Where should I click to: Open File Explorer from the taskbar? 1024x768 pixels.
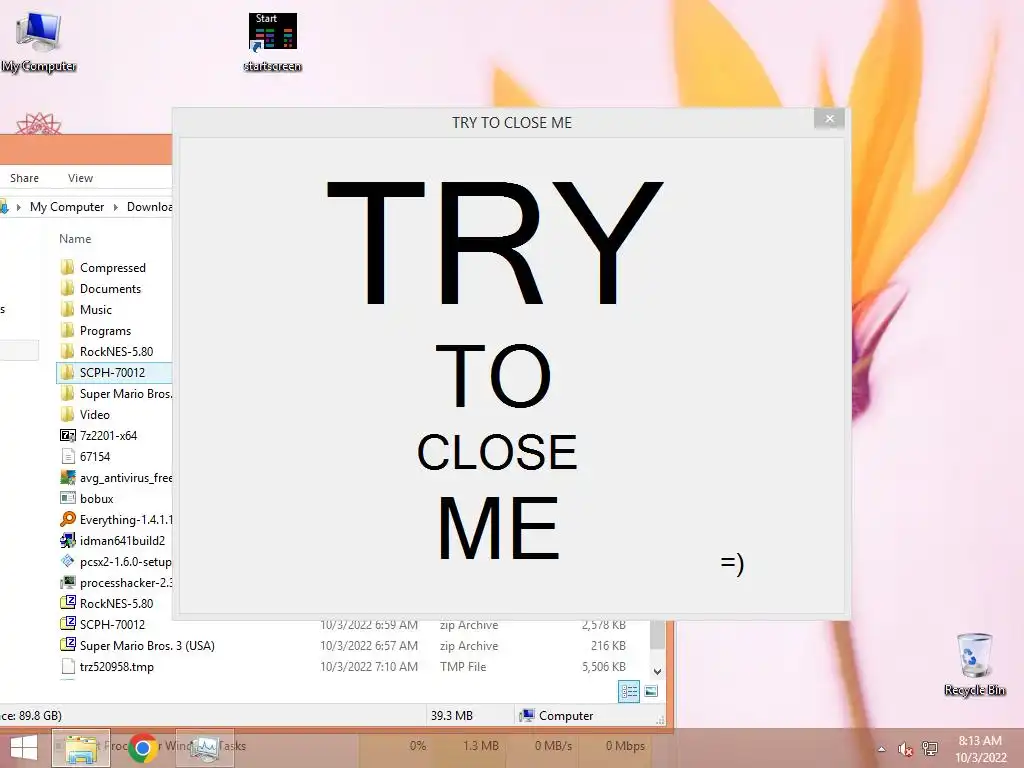coord(81,748)
